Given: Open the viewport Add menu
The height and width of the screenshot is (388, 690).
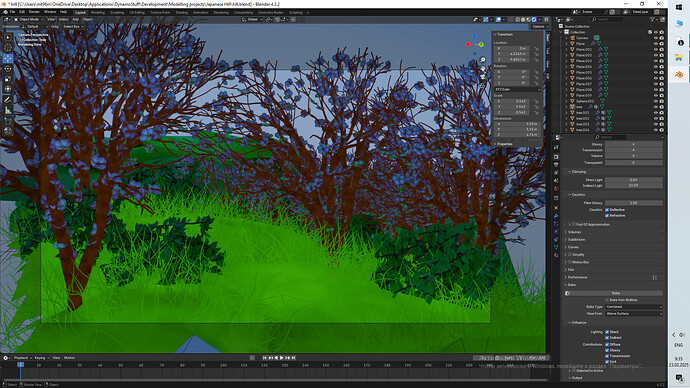Looking at the screenshot, I should pyautogui.click(x=75, y=19).
